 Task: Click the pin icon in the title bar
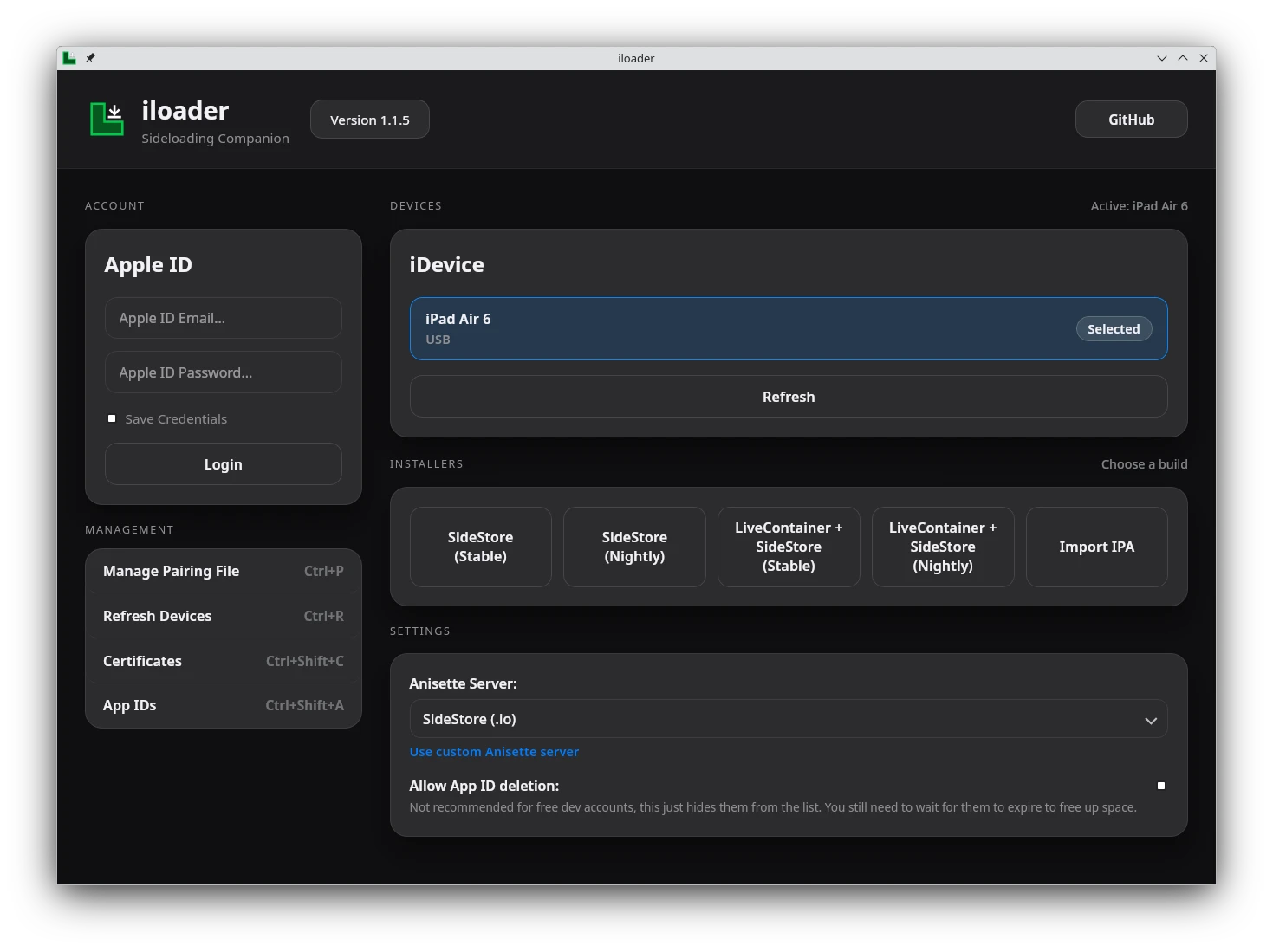[x=90, y=58]
